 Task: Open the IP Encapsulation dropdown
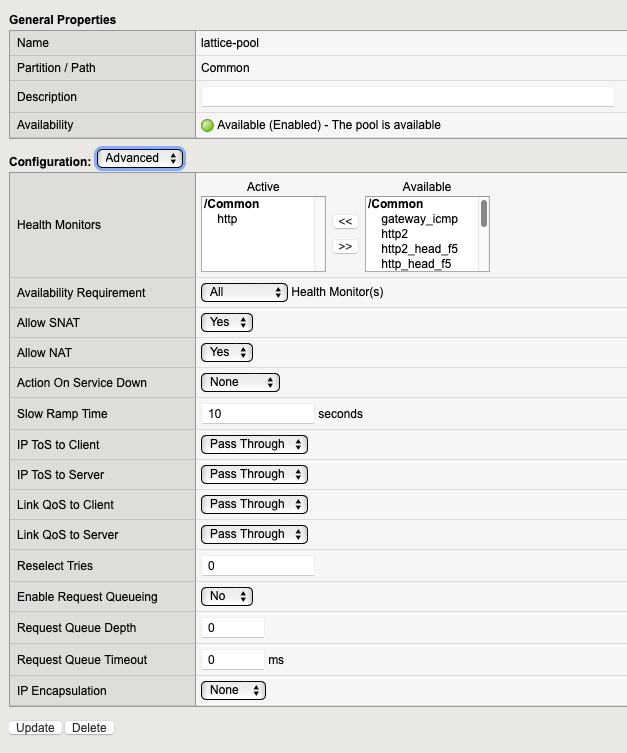(233, 691)
